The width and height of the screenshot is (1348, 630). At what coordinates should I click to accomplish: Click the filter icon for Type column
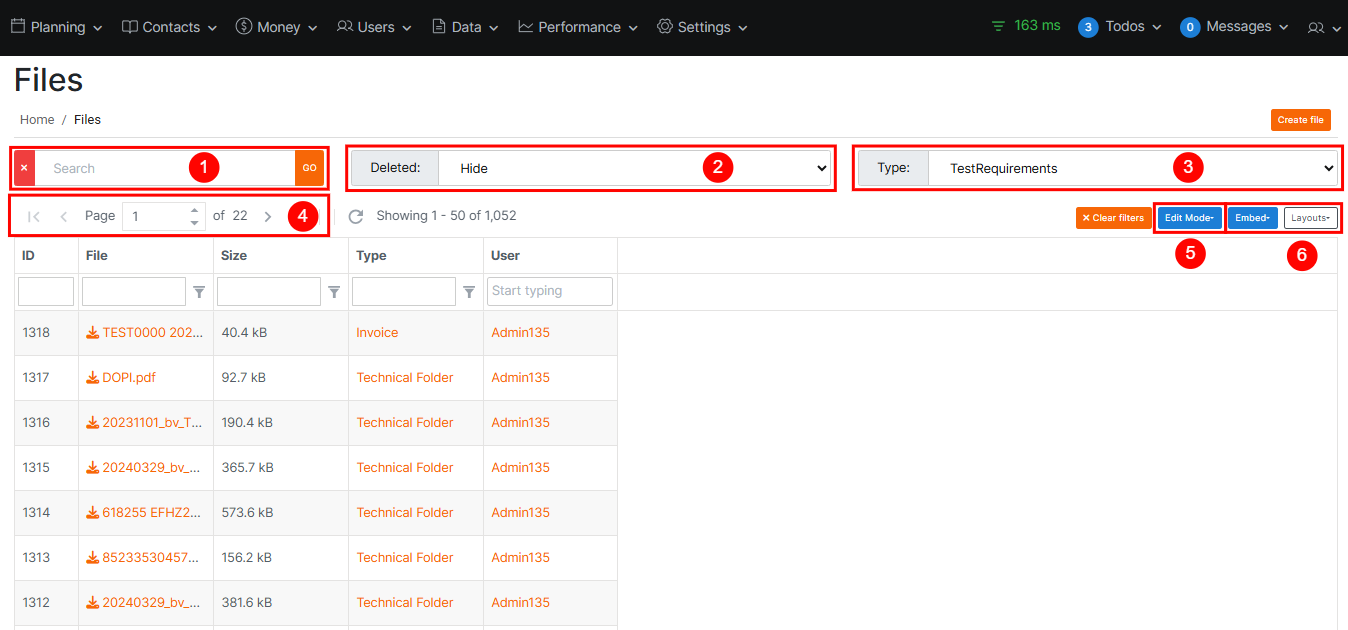click(469, 292)
